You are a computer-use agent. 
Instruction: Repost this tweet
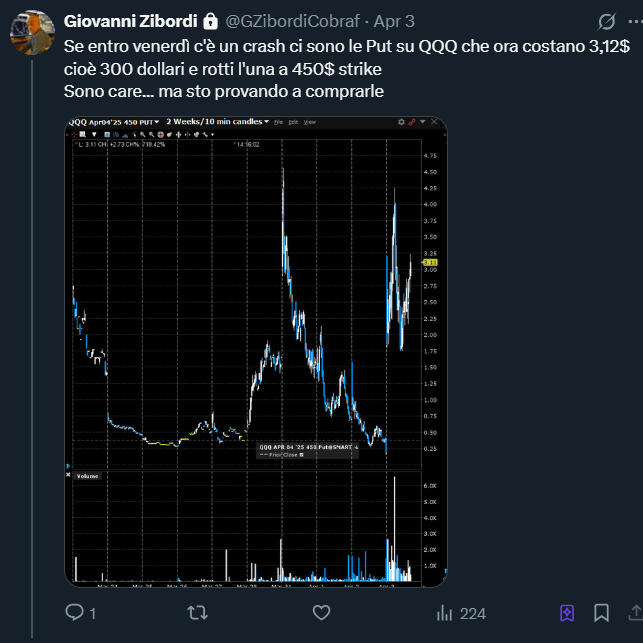click(x=198, y=612)
